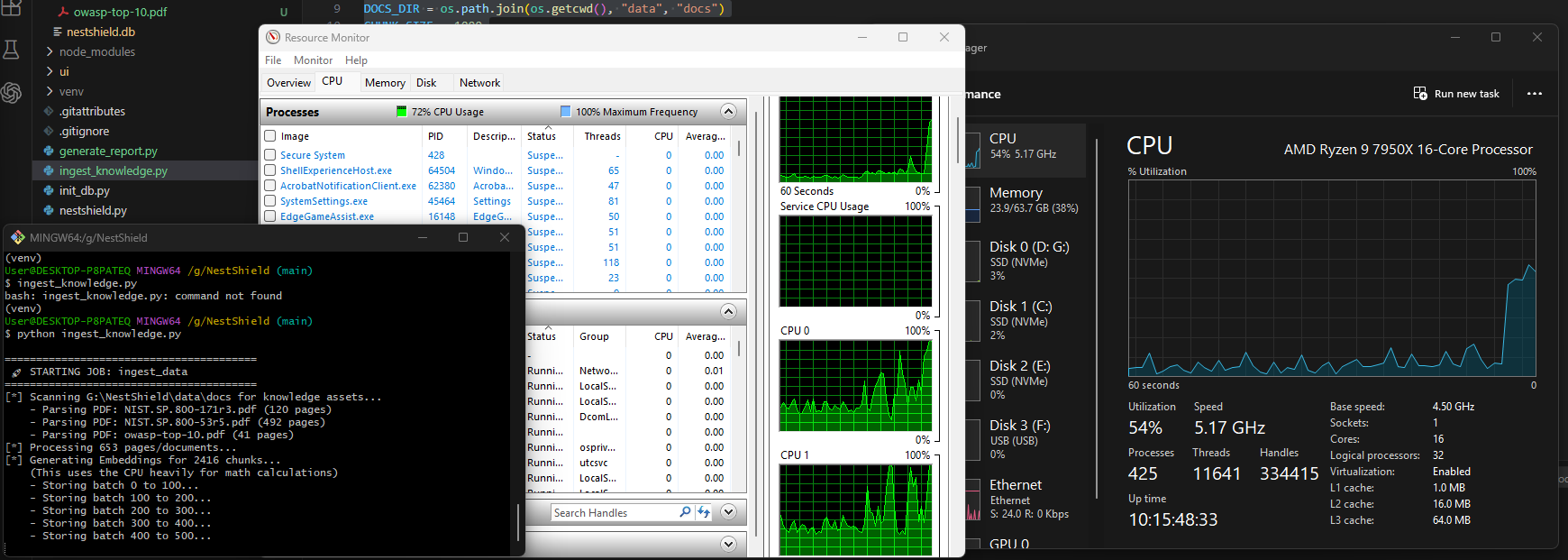The height and width of the screenshot is (560, 1568).
Task: Click Run new task in Task Manager
Action: 1456,94
